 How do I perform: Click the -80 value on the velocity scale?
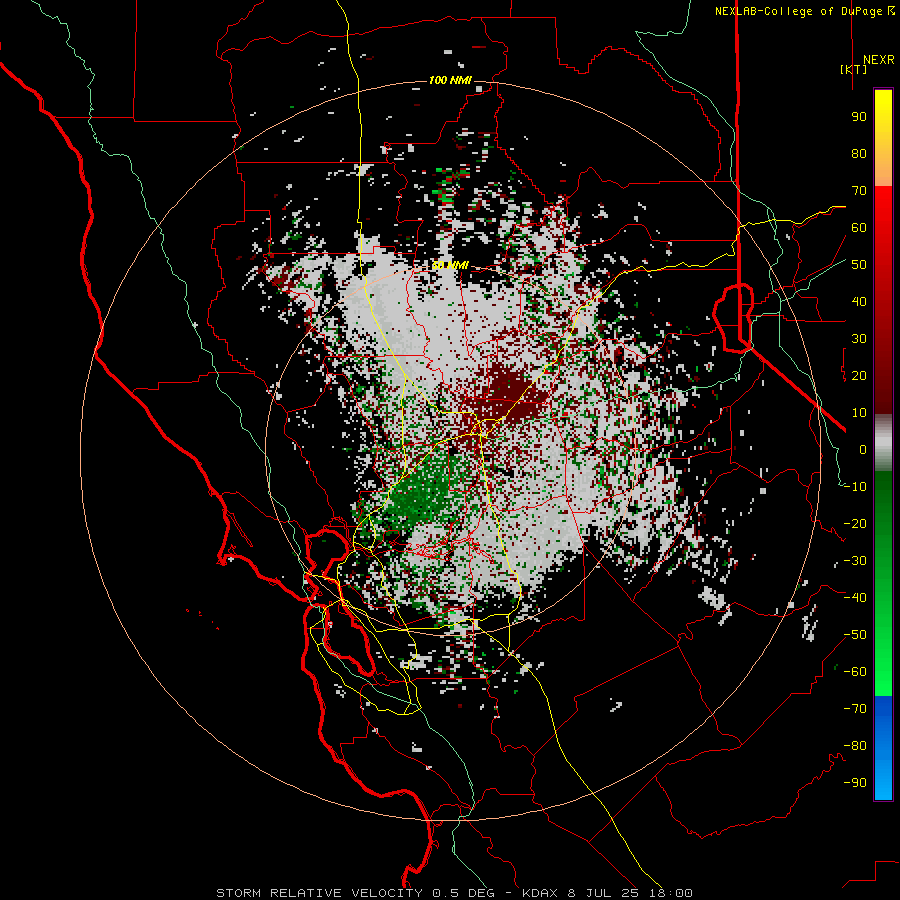pyautogui.click(x=855, y=746)
